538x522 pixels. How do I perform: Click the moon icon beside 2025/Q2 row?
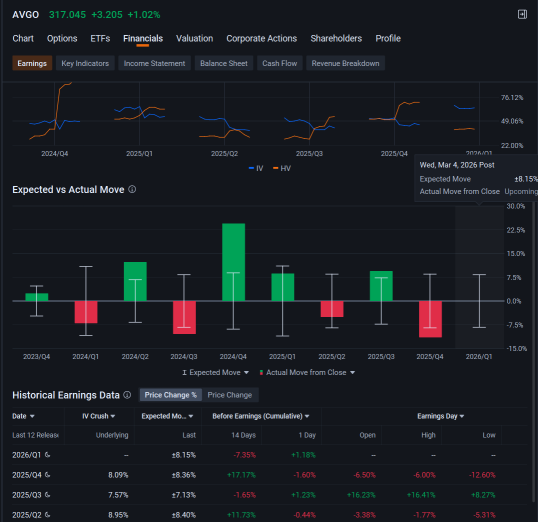click(x=48, y=514)
